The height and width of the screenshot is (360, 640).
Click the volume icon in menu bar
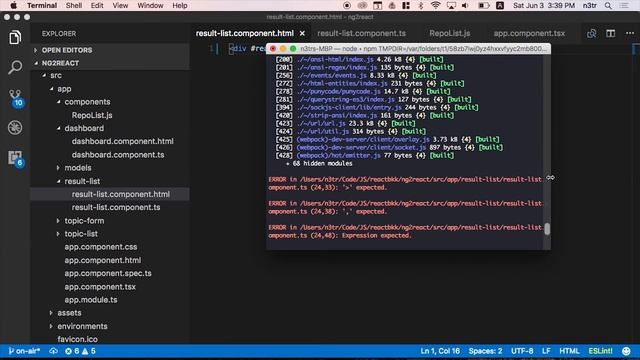click(465, 5)
